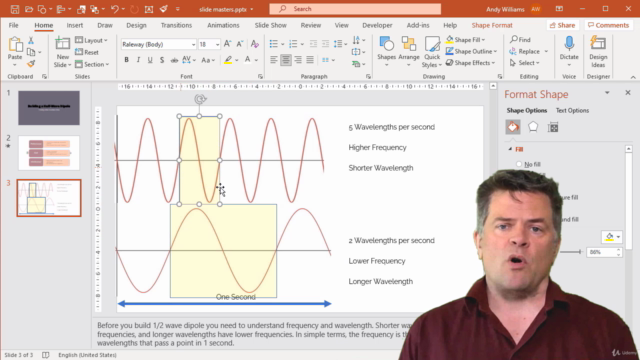Toggle Italic formatting
This screenshot has width=640, height=360.
coord(138,60)
